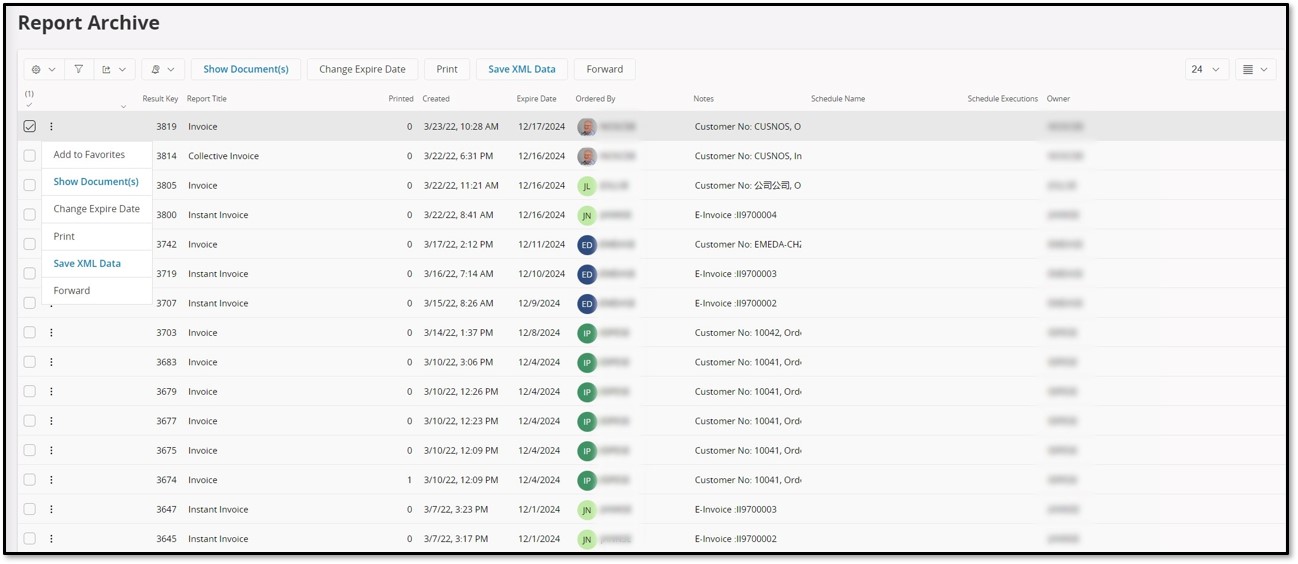Click the Created column header

coord(436,99)
